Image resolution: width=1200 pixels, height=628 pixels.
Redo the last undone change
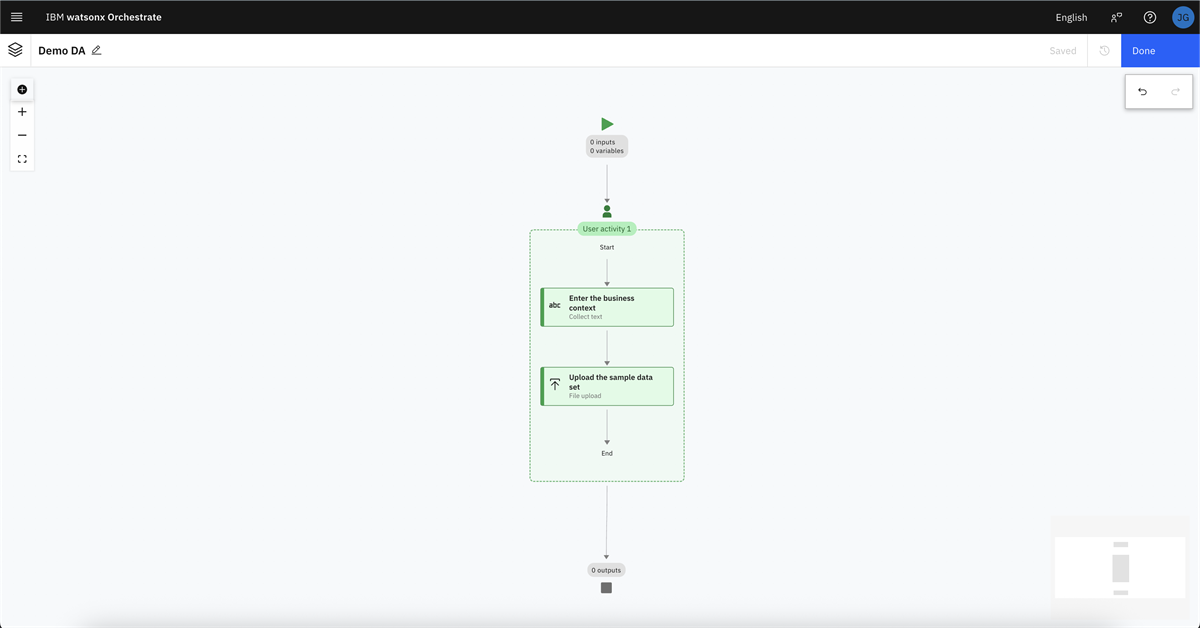(x=1176, y=92)
